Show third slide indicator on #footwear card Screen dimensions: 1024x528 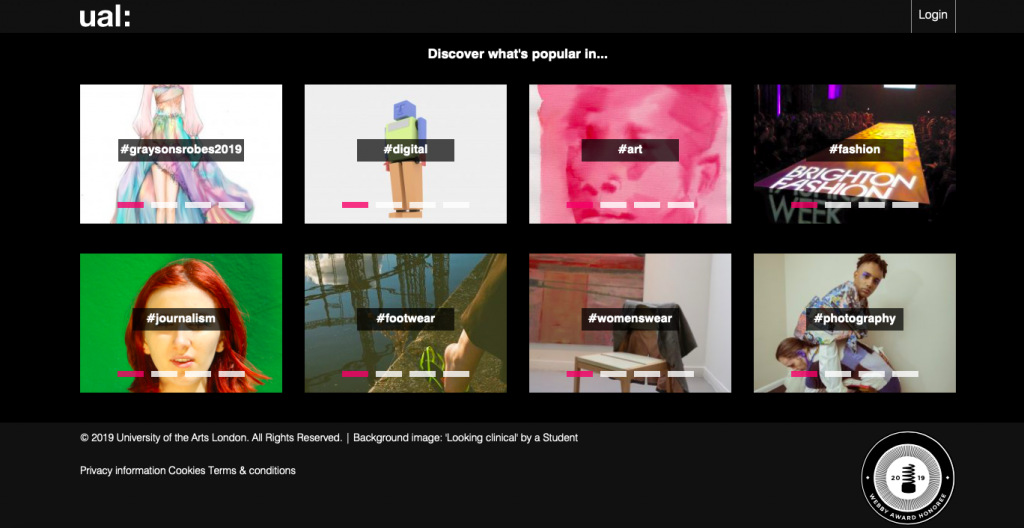[423, 374]
